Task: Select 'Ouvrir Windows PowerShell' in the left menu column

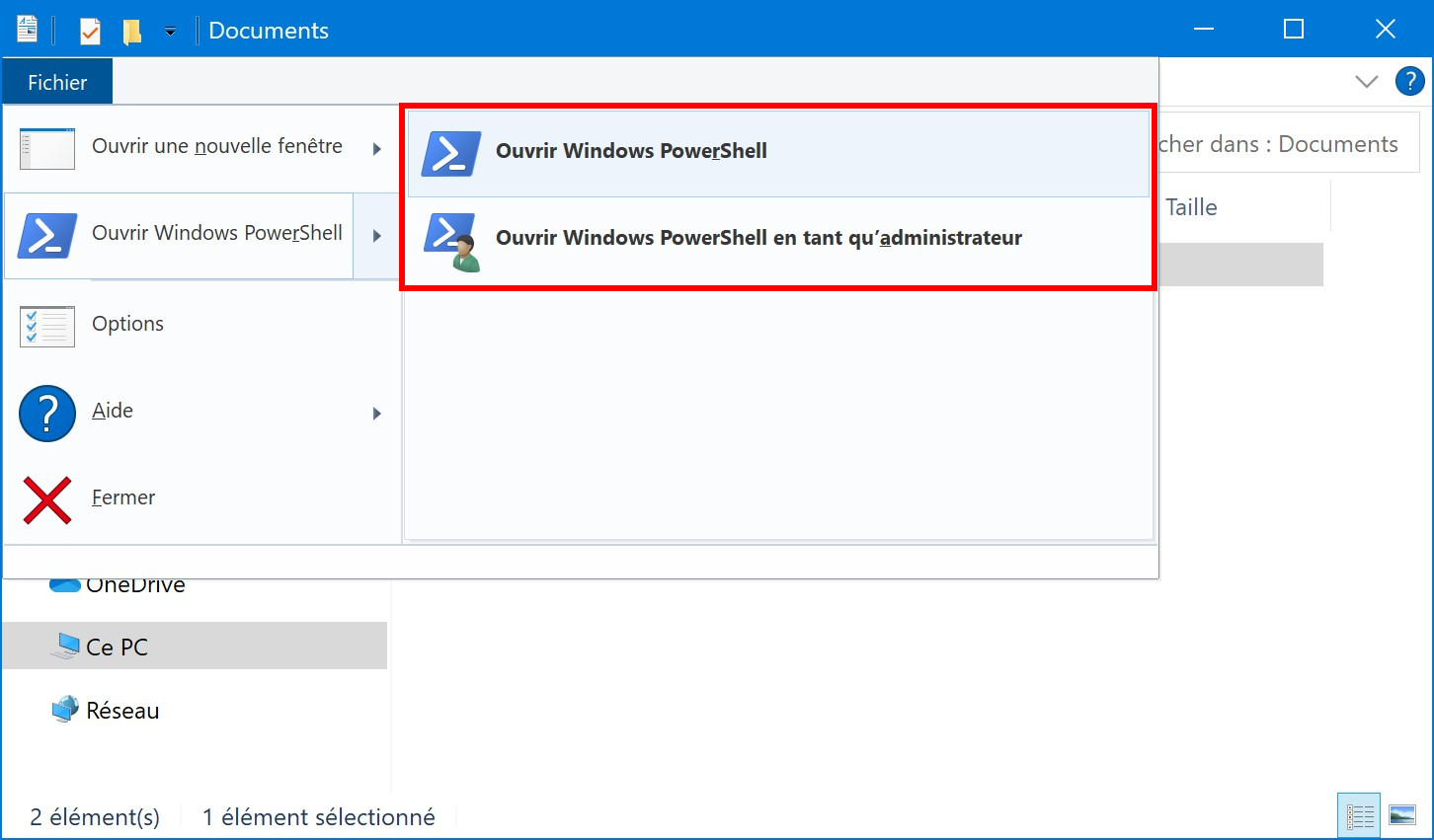Action: [179, 235]
